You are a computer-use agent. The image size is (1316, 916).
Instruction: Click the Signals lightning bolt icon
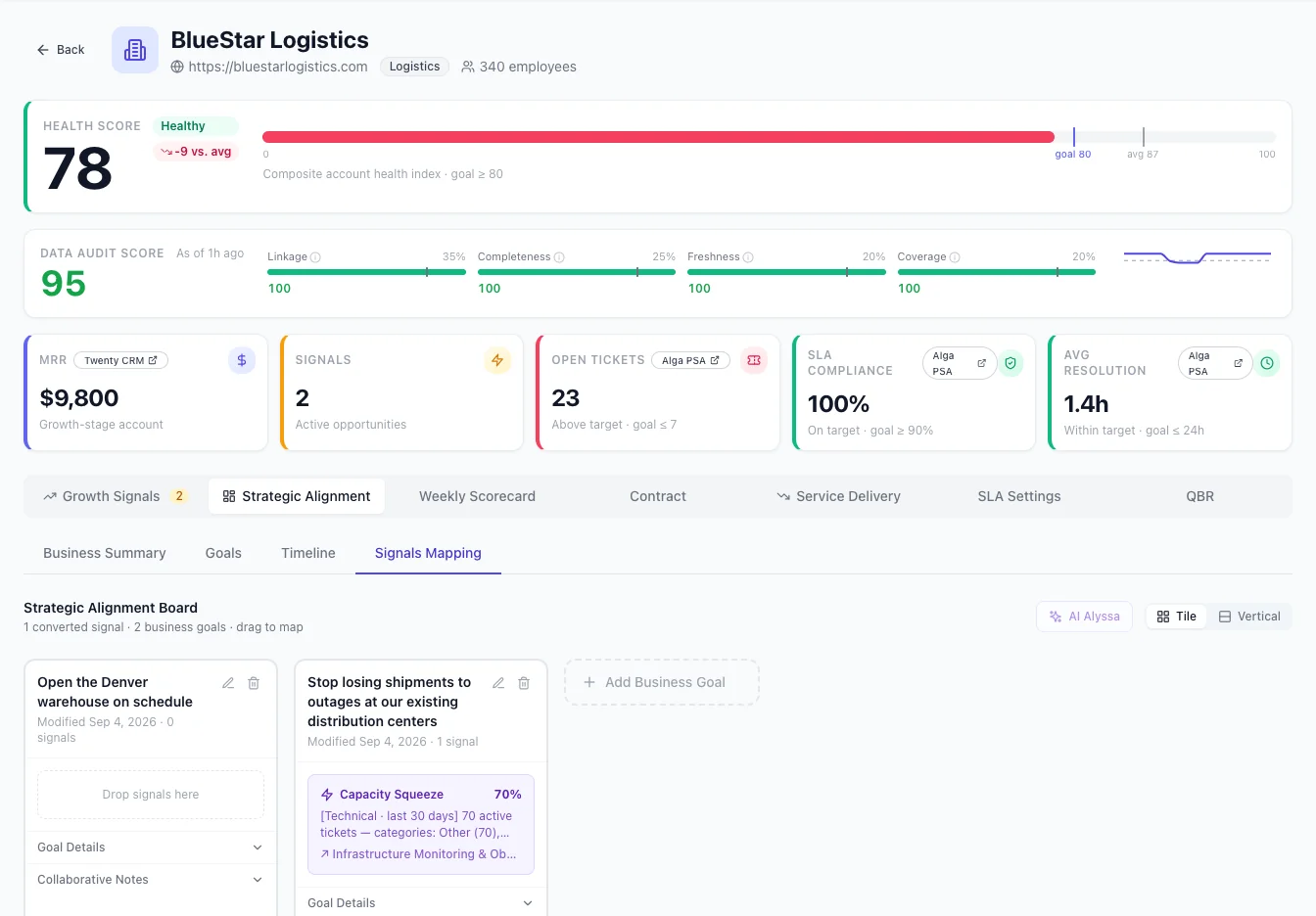[x=497, y=360]
